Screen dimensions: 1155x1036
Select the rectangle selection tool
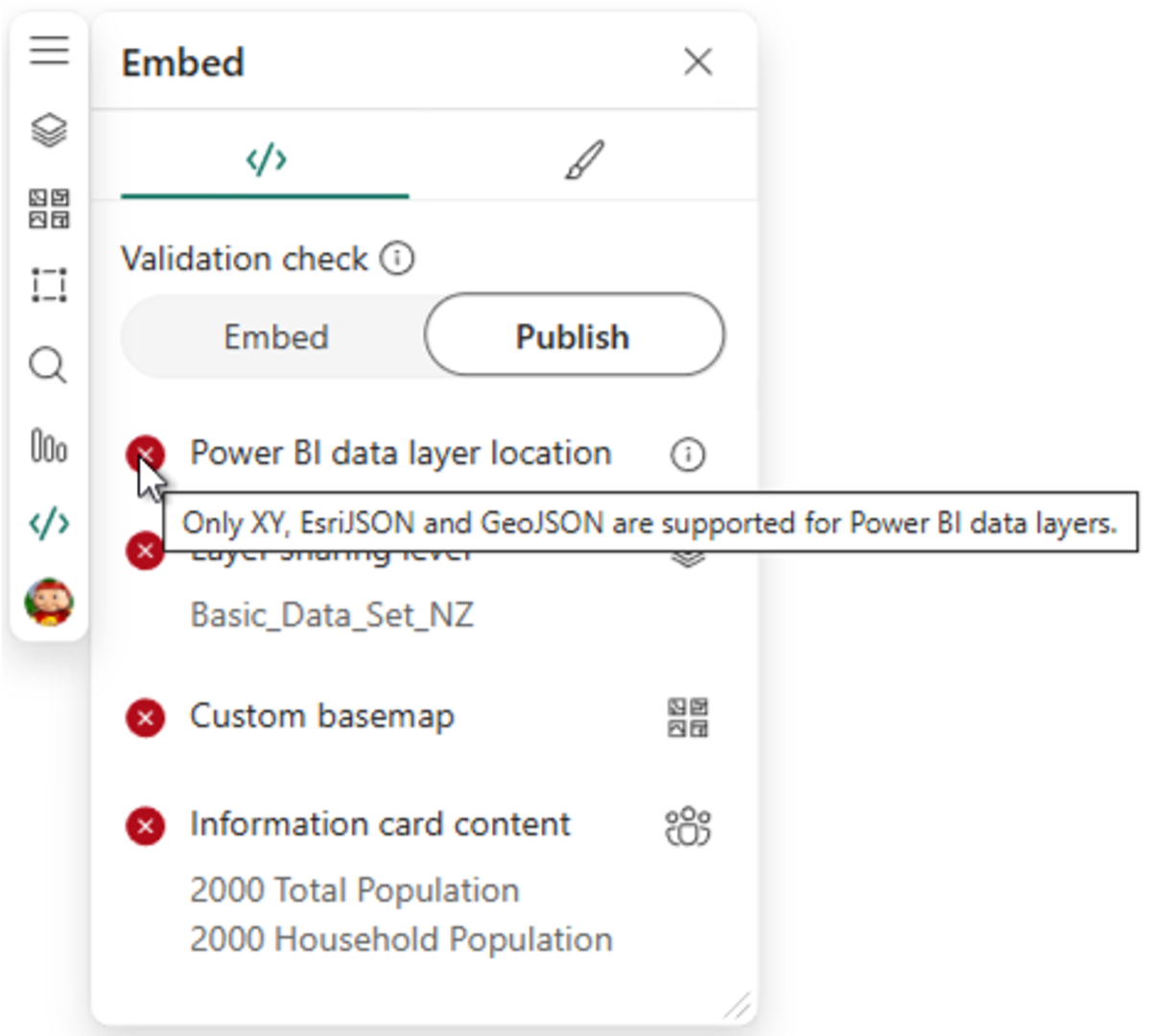point(49,285)
